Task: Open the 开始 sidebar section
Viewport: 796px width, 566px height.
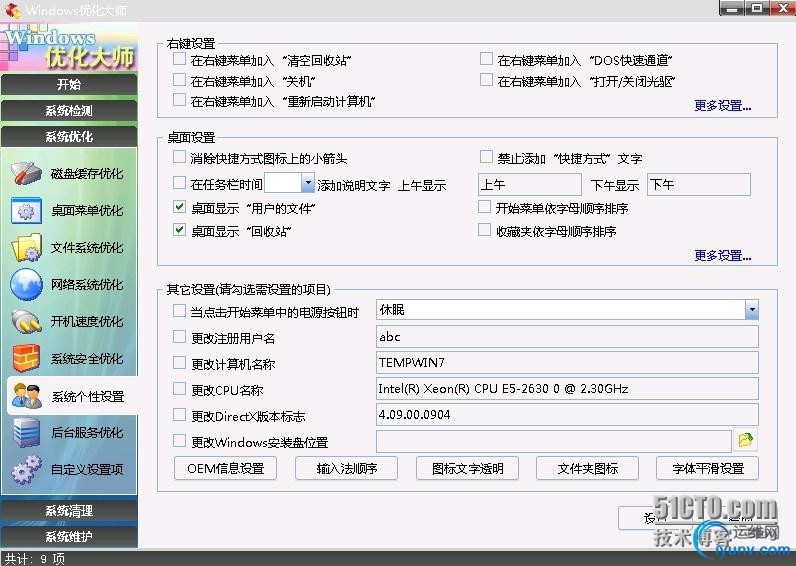Action: (x=69, y=84)
